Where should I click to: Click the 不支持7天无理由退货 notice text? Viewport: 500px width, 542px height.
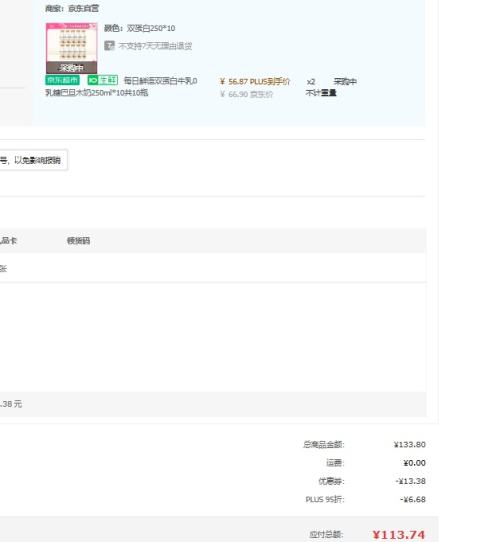155,46
